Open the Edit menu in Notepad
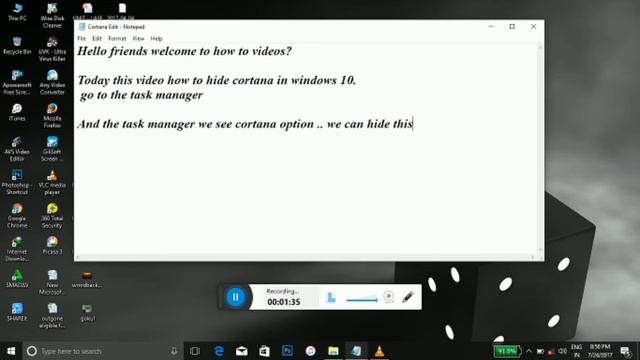 (97, 38)
